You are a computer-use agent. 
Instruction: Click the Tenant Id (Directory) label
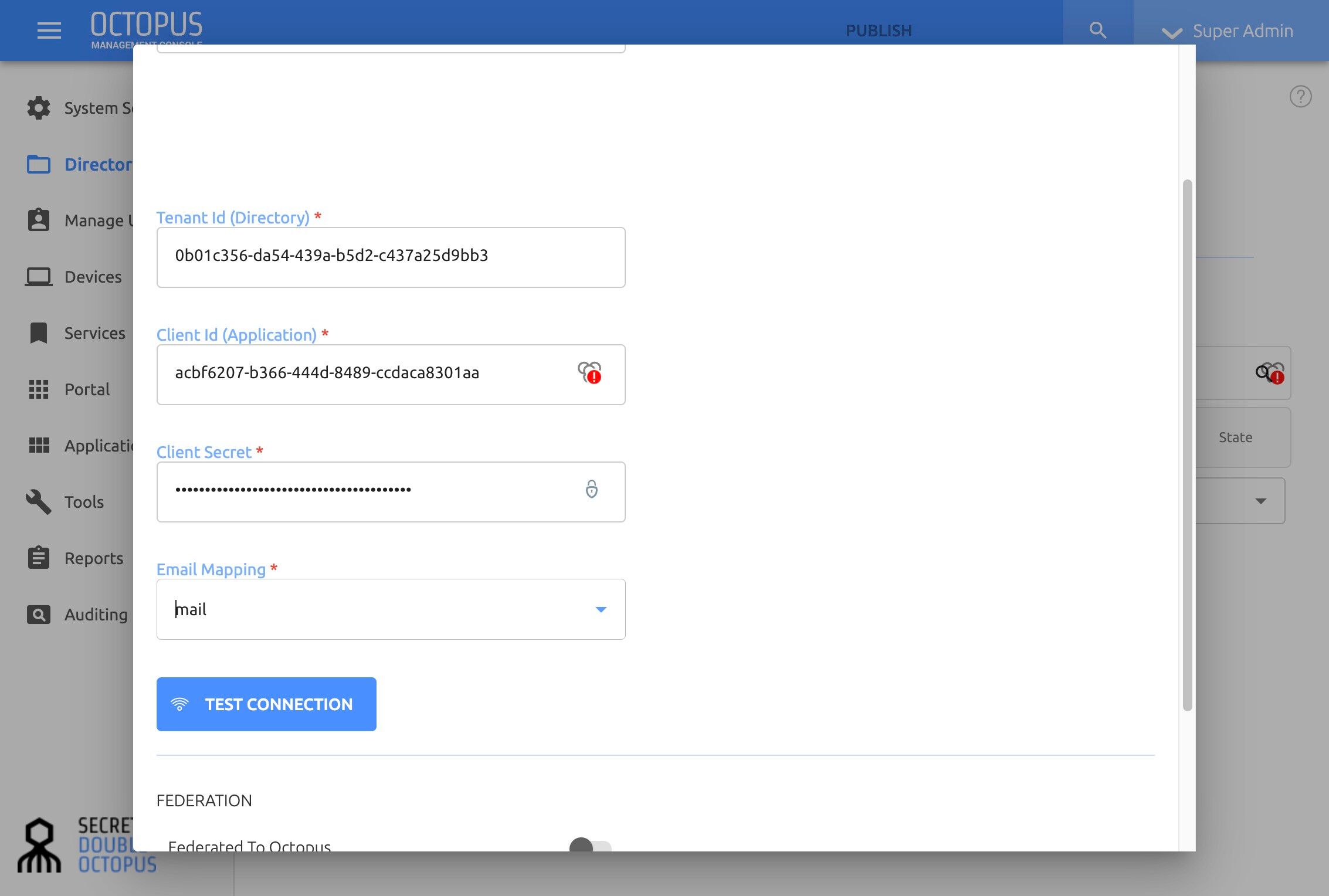coord(233,218)
